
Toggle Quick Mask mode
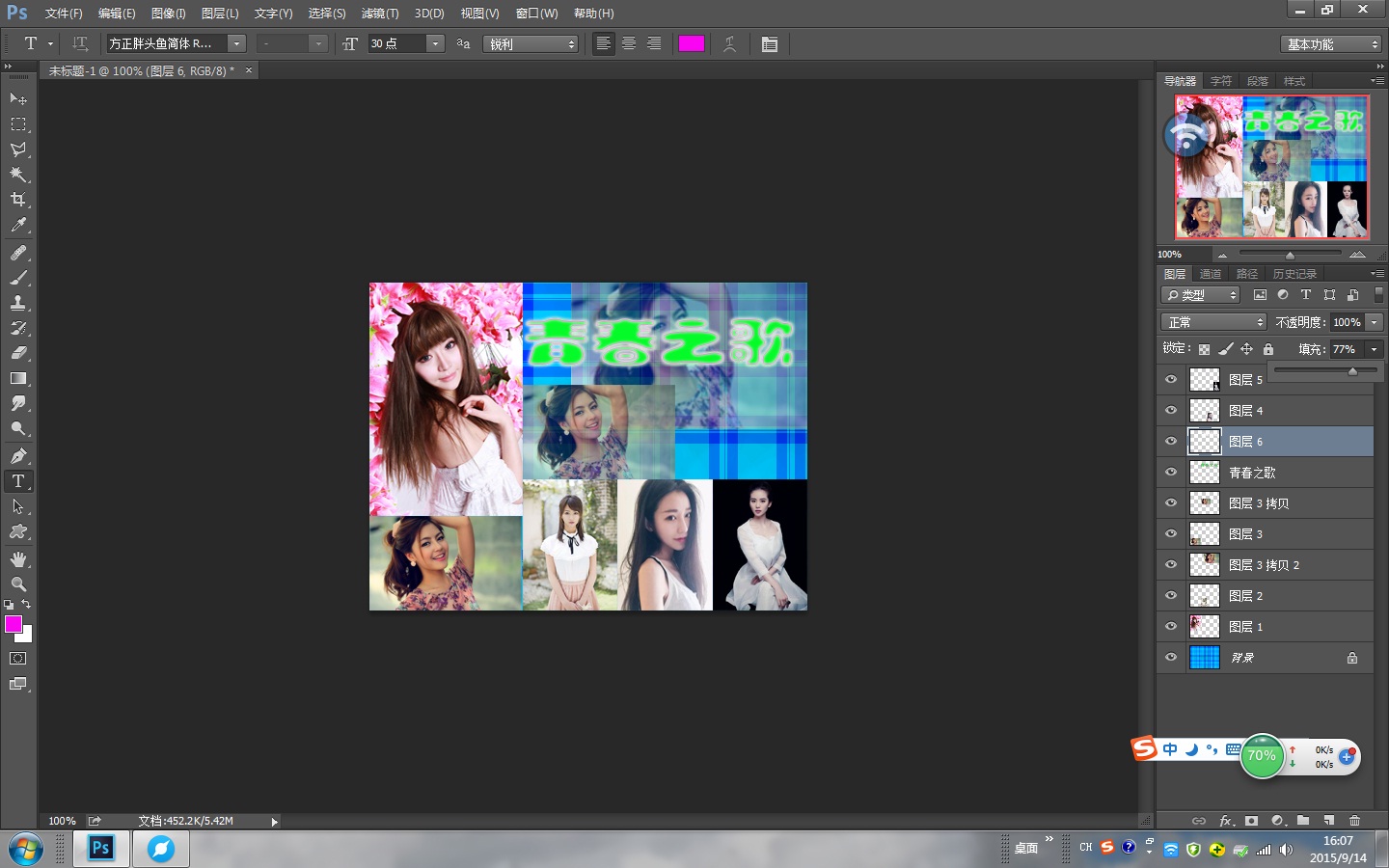coord(18,659)
